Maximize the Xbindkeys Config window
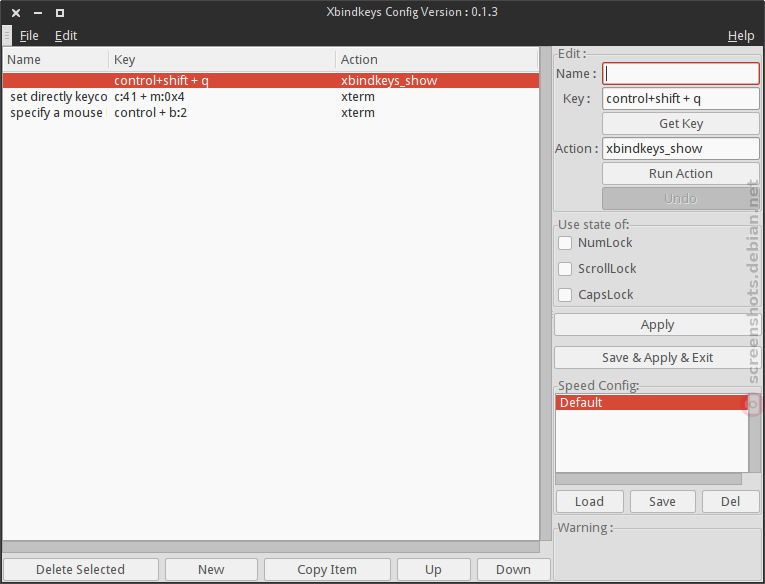This screenshot has height=584, width=765. pyautogui.click(x=60, y=13)
